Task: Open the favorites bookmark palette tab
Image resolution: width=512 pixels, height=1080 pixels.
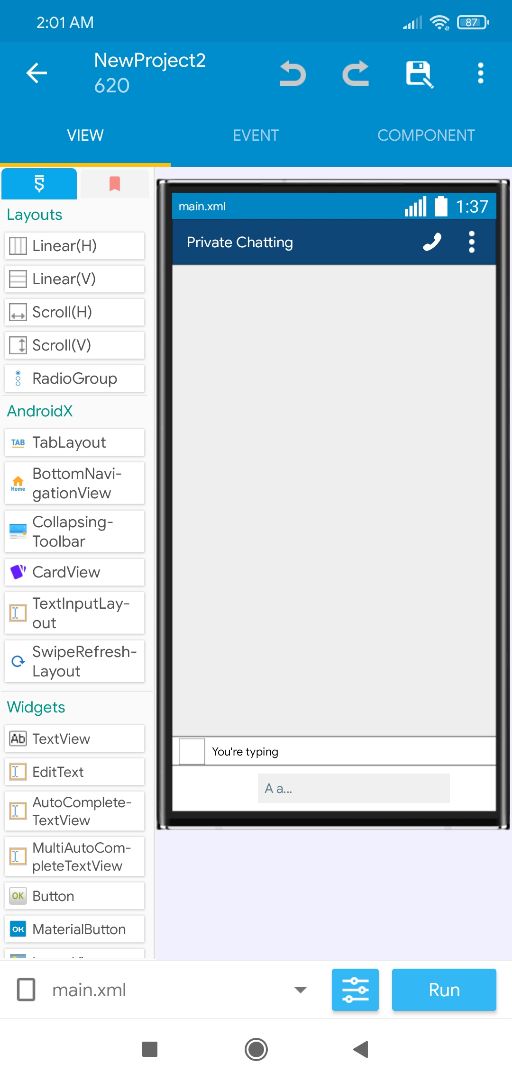Action: click(x=114, y=183)
